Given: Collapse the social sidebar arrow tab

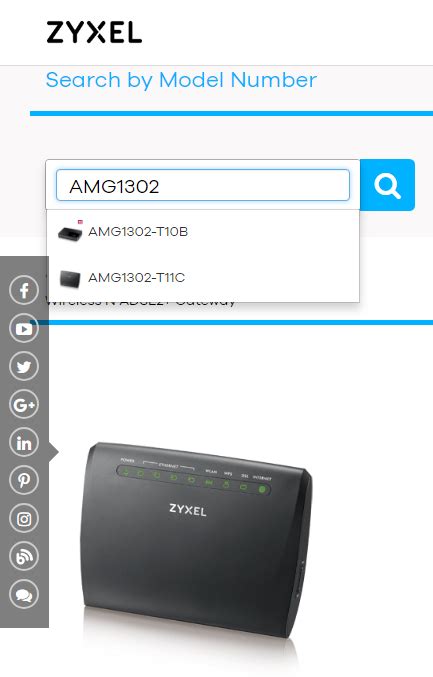Looking at the screenshot, I should click(x=54, y=452).
